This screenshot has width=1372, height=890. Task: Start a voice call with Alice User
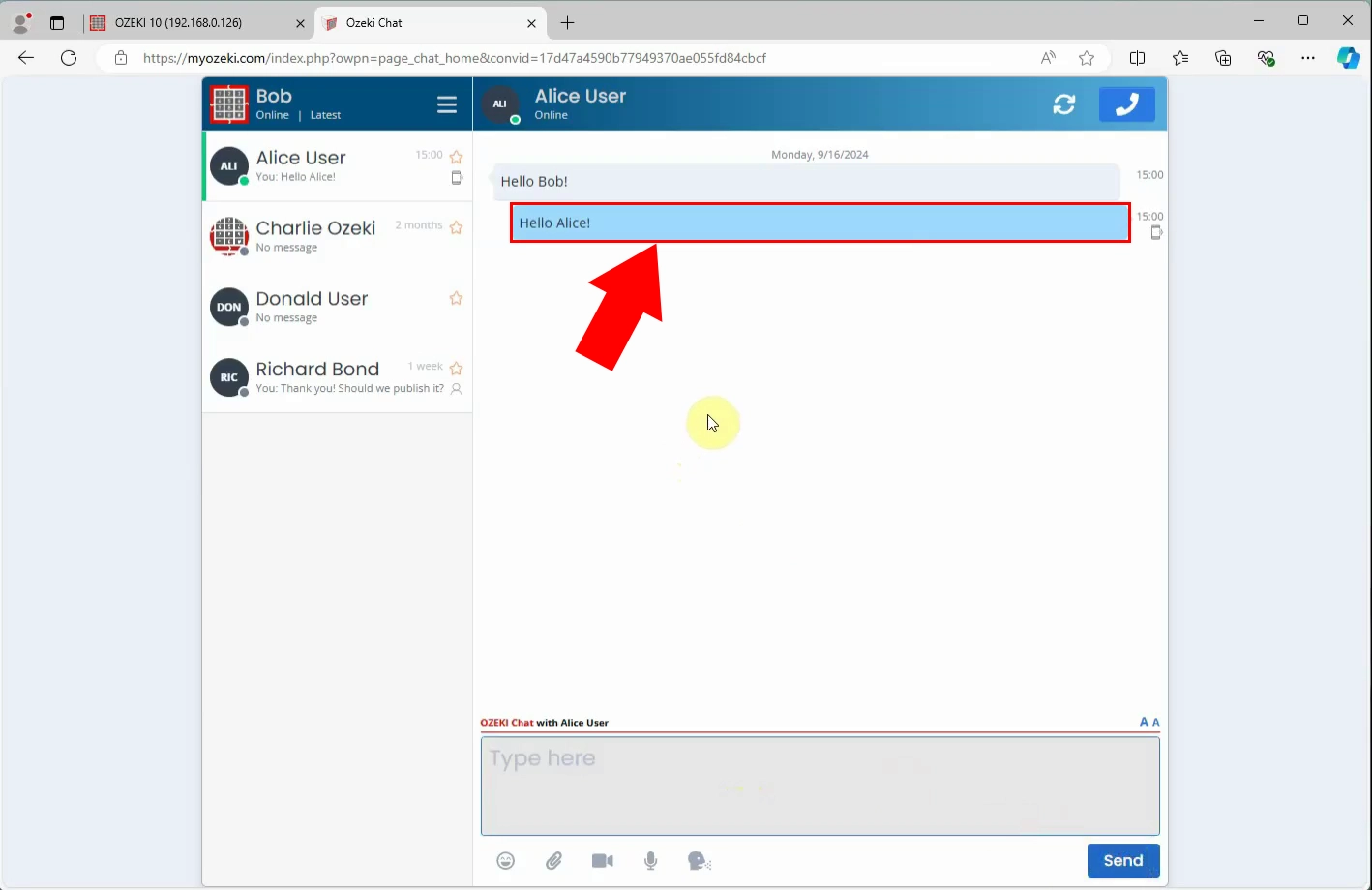[1126, 104]
